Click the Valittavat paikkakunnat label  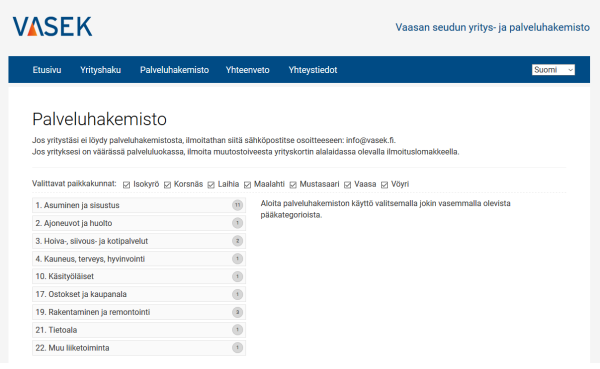tap(74, 184)
